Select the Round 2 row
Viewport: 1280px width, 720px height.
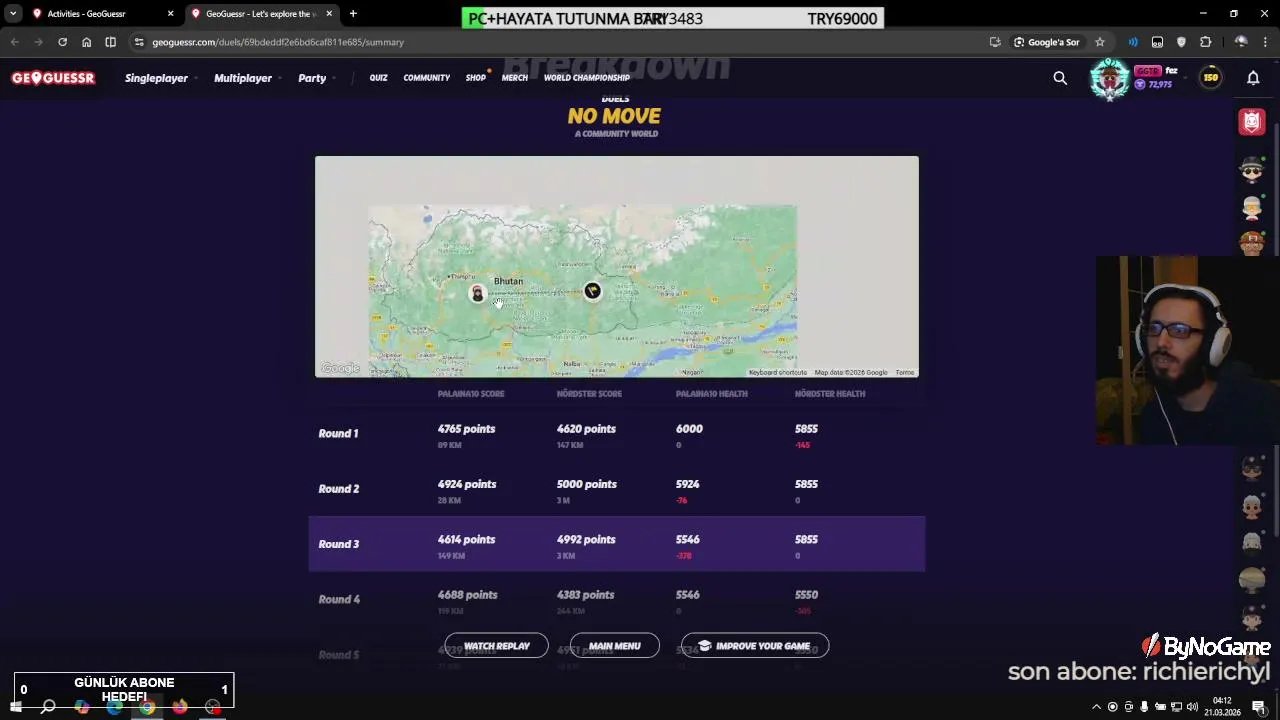617,489
